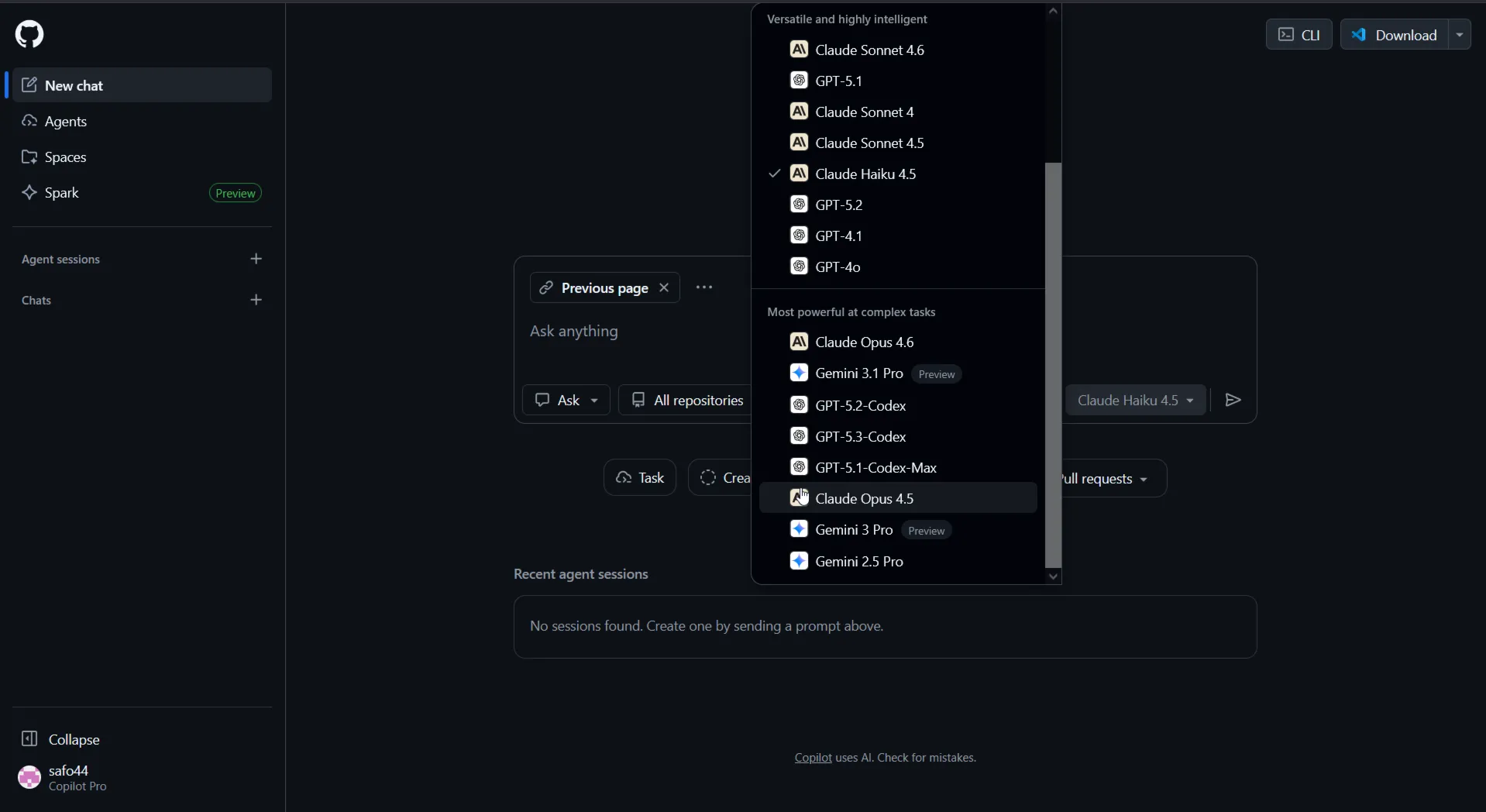Click the Anthropic icon beside Claude Sonnet 4.6

(799, 50)
